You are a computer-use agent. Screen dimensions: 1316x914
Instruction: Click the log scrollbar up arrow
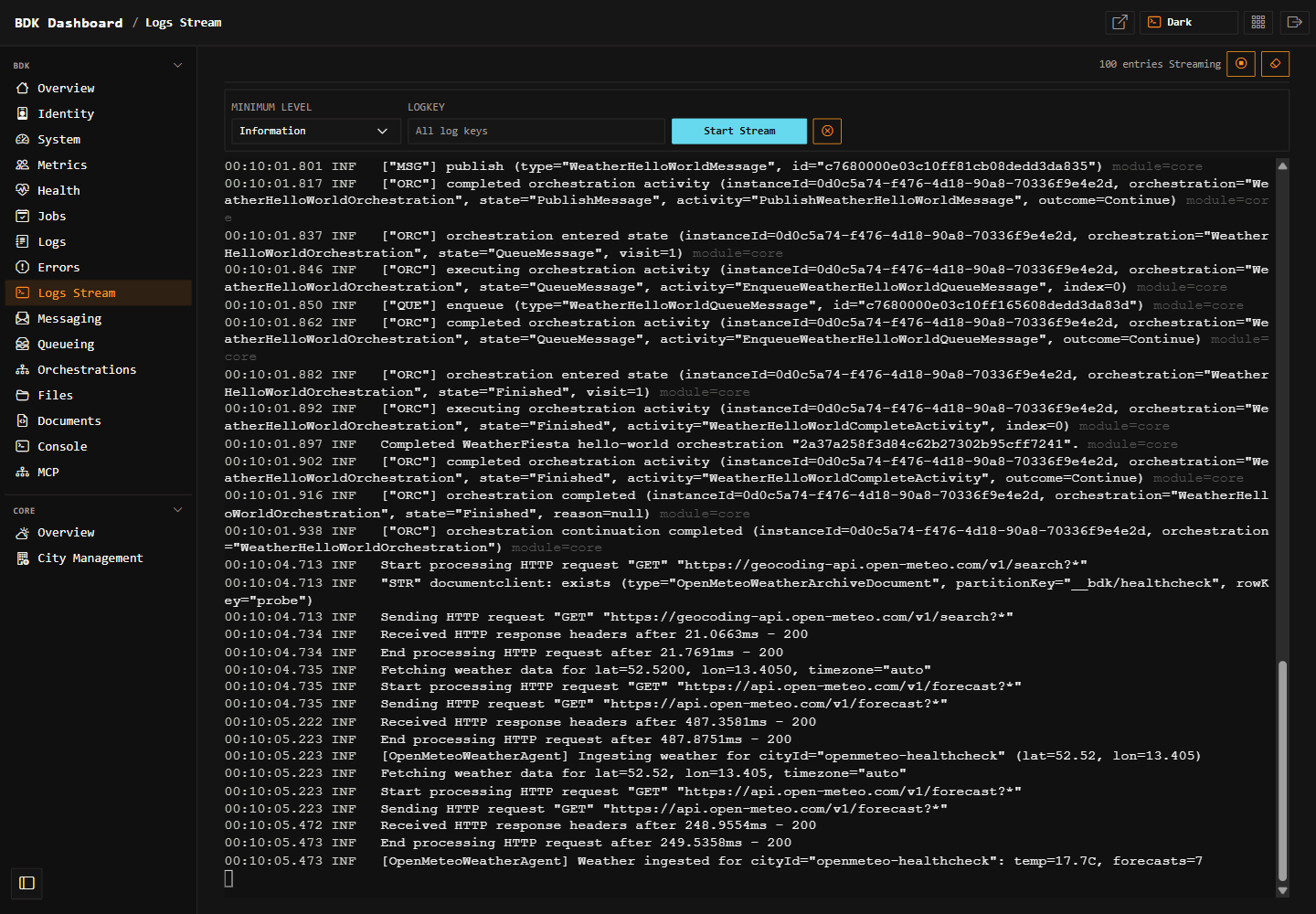pyautogui.click(x=1282, y=166)
